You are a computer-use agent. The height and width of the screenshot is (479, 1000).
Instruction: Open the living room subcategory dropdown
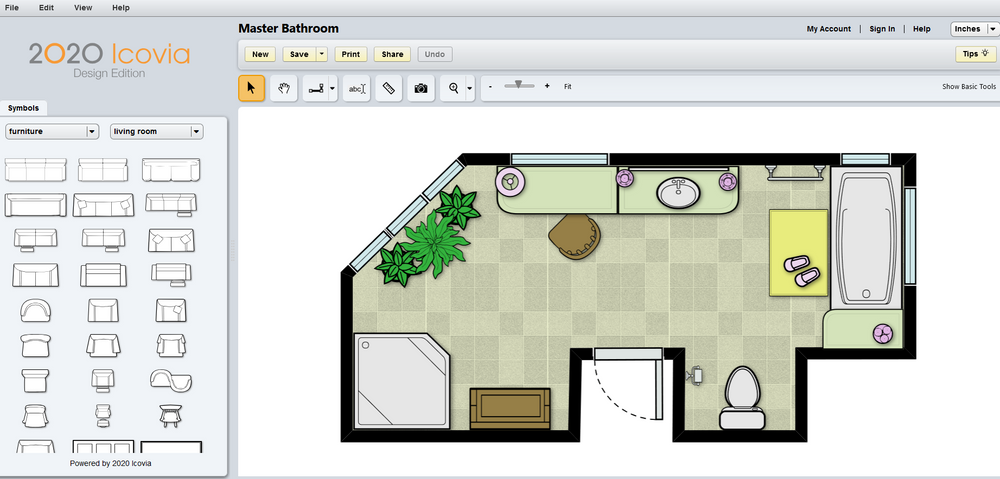[x=196, y=131]
